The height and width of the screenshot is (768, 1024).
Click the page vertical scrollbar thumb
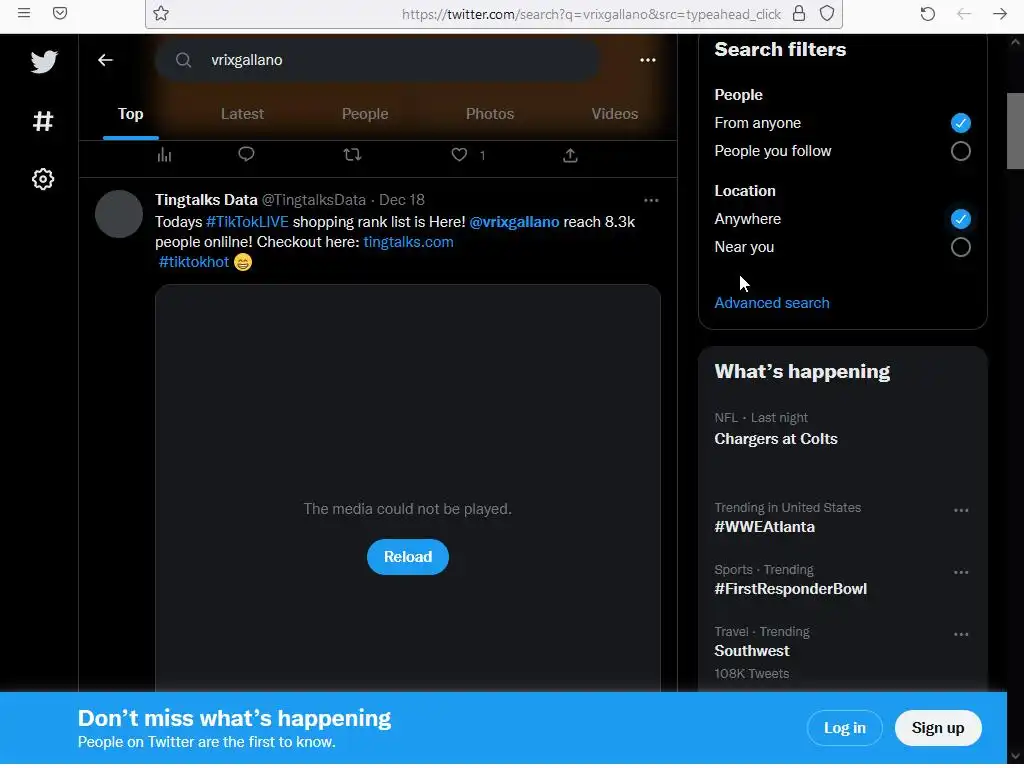pos(1015,131)
